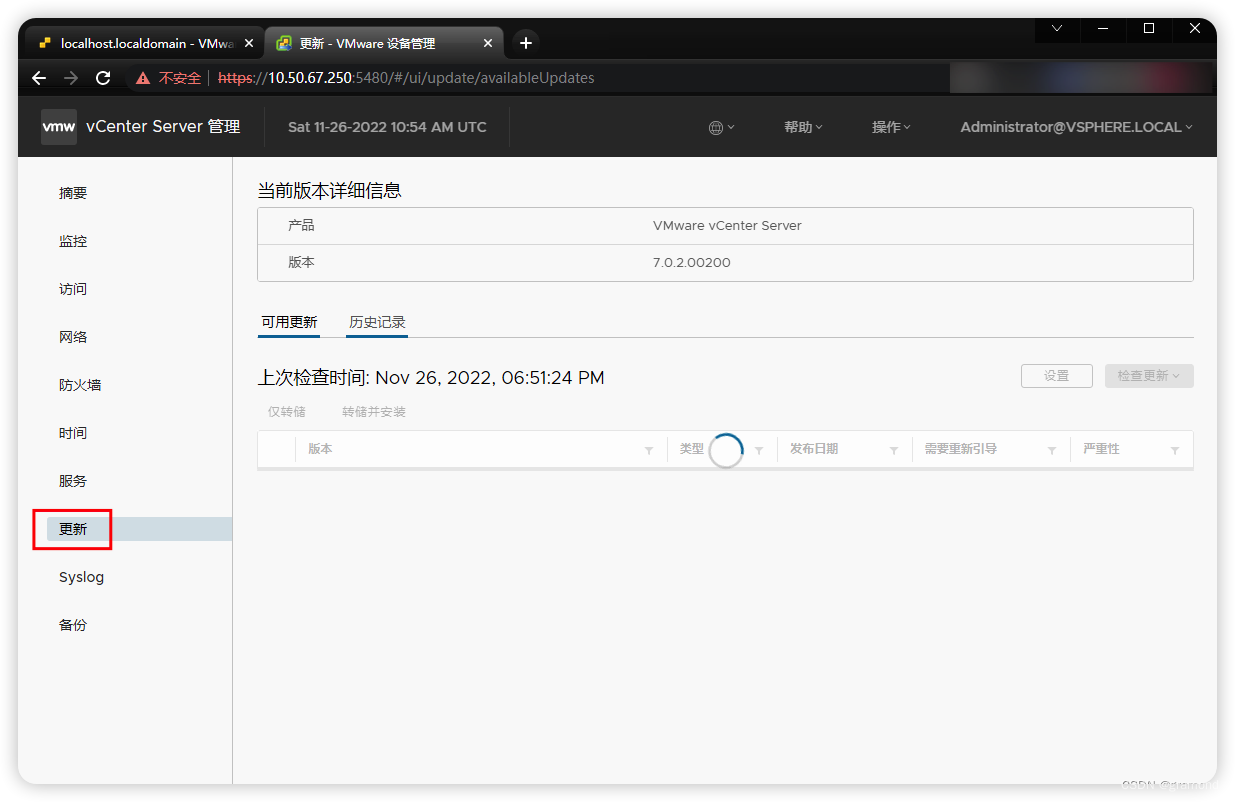This screenshot has width=1235, height=802.
Task: Click the Sat 11-26-2022 10:54 AM UTC time
Action: pos(387,127)
